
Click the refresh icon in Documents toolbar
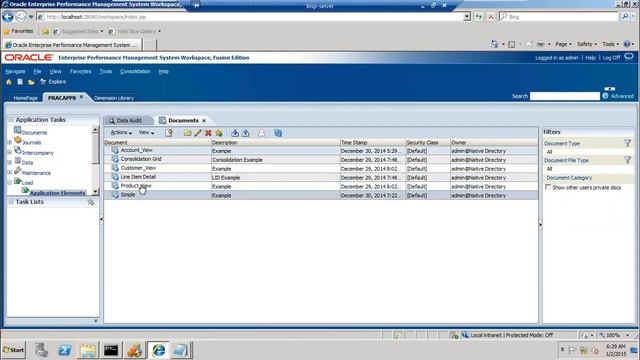click(278, 133)
